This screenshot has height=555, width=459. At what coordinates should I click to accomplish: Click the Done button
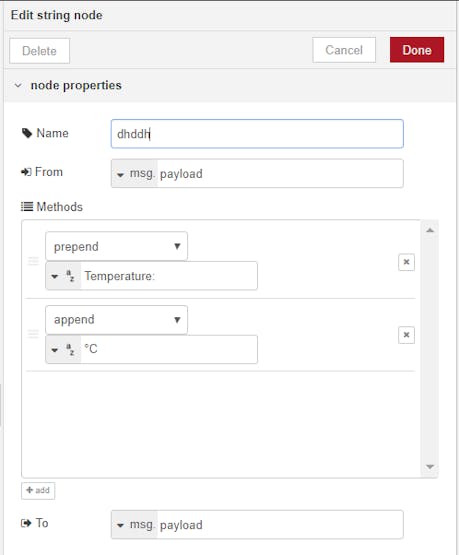[417, 50]
